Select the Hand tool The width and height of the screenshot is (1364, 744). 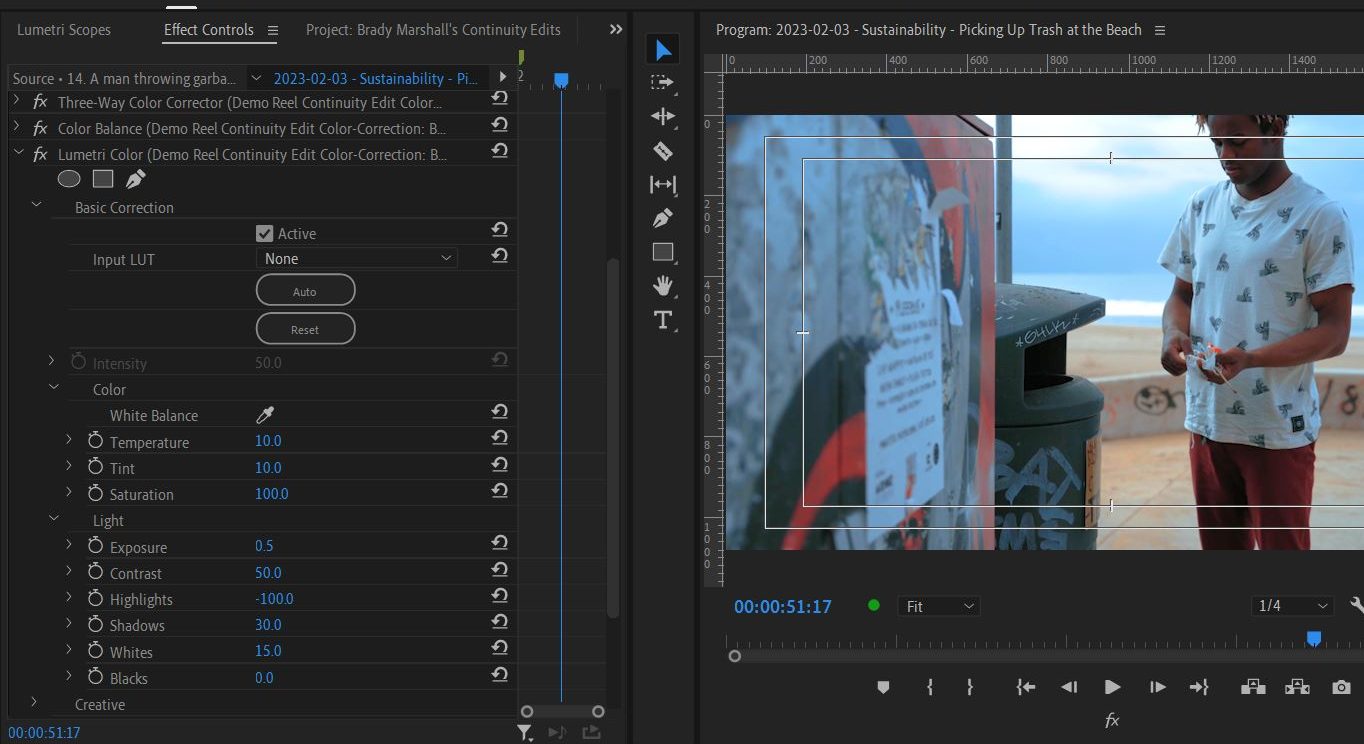pyautogui.click(x=663, y=286)
